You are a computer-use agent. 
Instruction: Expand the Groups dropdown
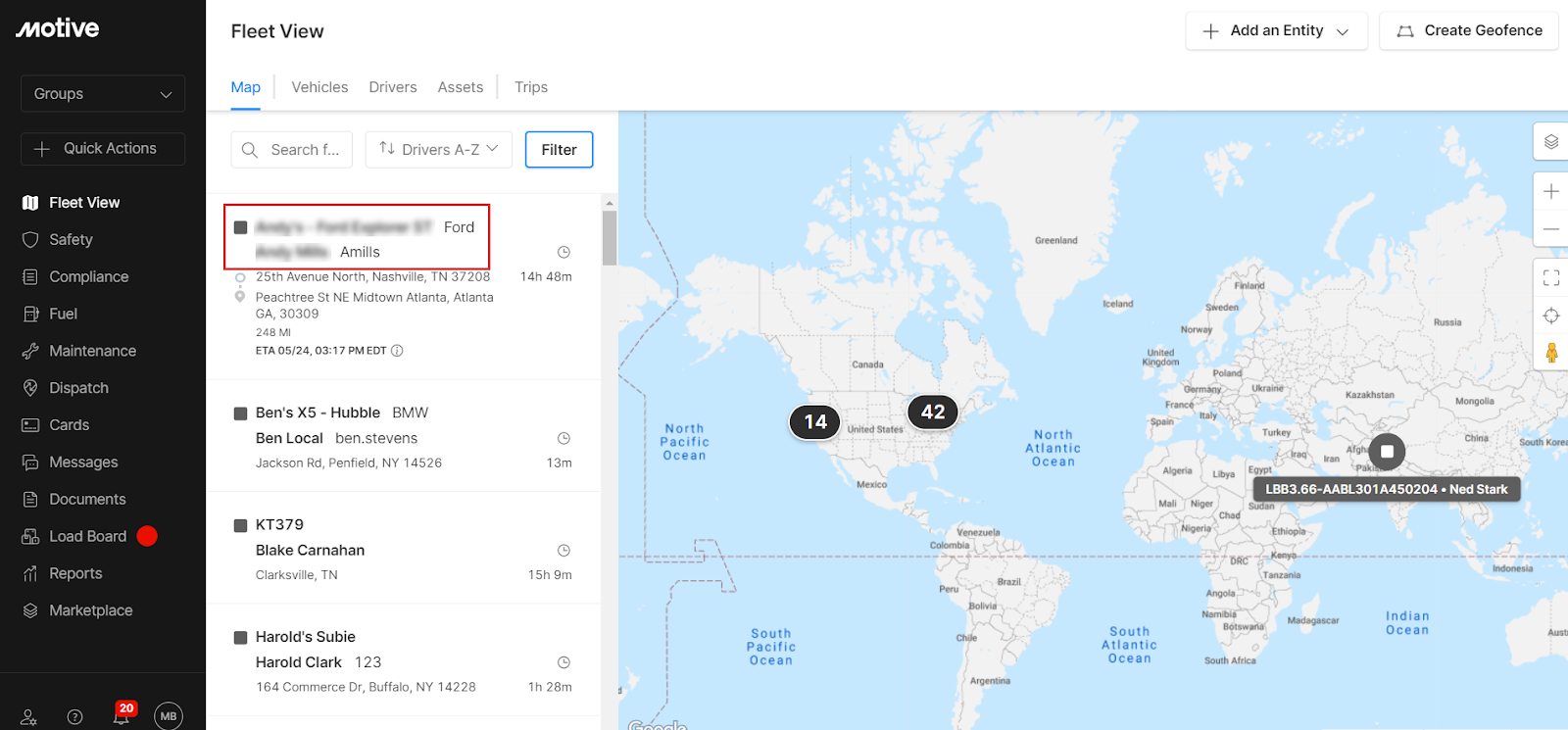point(103,94)
